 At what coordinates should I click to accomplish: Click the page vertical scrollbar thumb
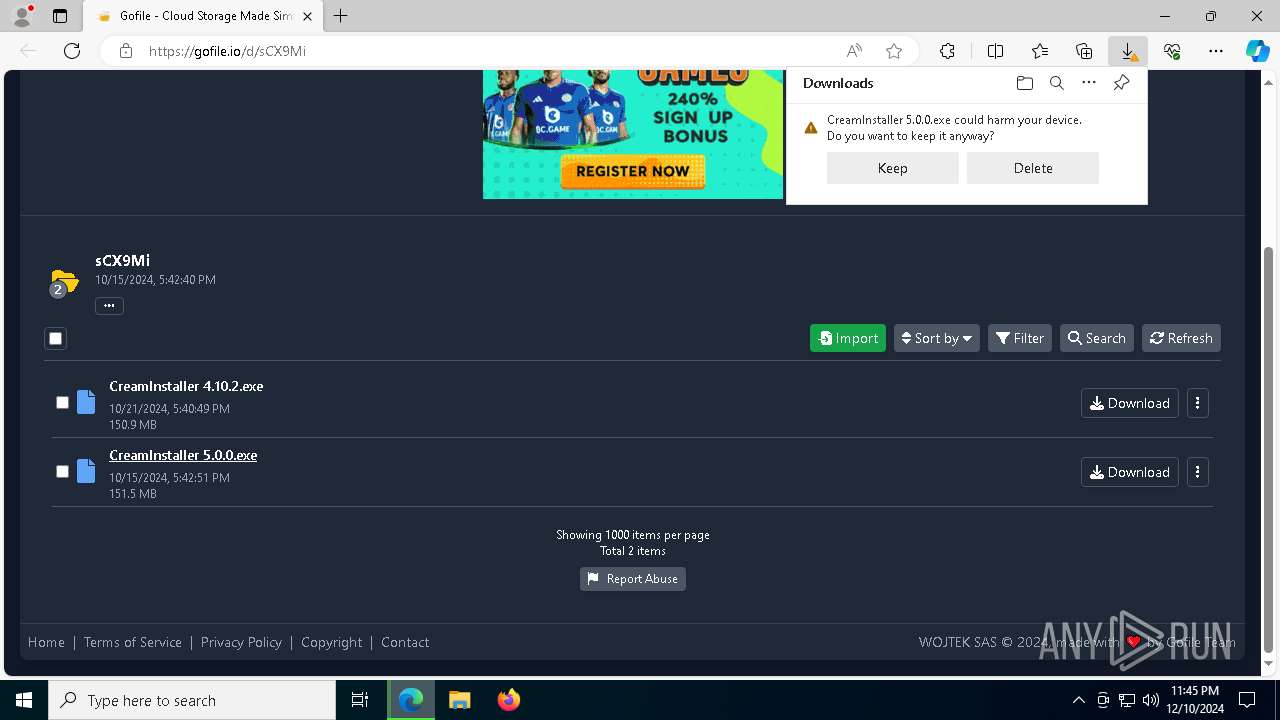[1269, 448]
